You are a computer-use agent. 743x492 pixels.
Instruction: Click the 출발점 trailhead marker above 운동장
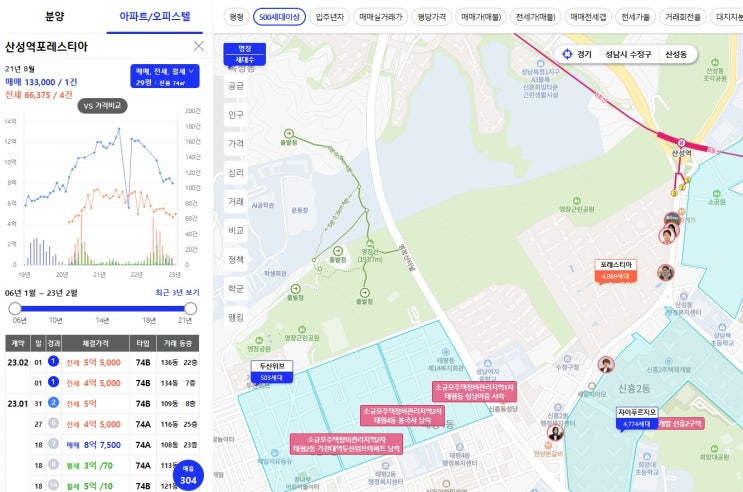[x=289, y=134]
